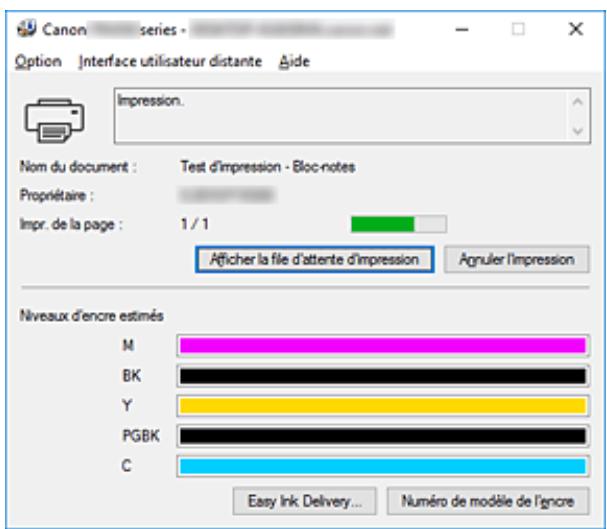Click document name Test d'impression - Bloc-notes
This screenshot has width=607, height=529.
[x=268, y=167]
